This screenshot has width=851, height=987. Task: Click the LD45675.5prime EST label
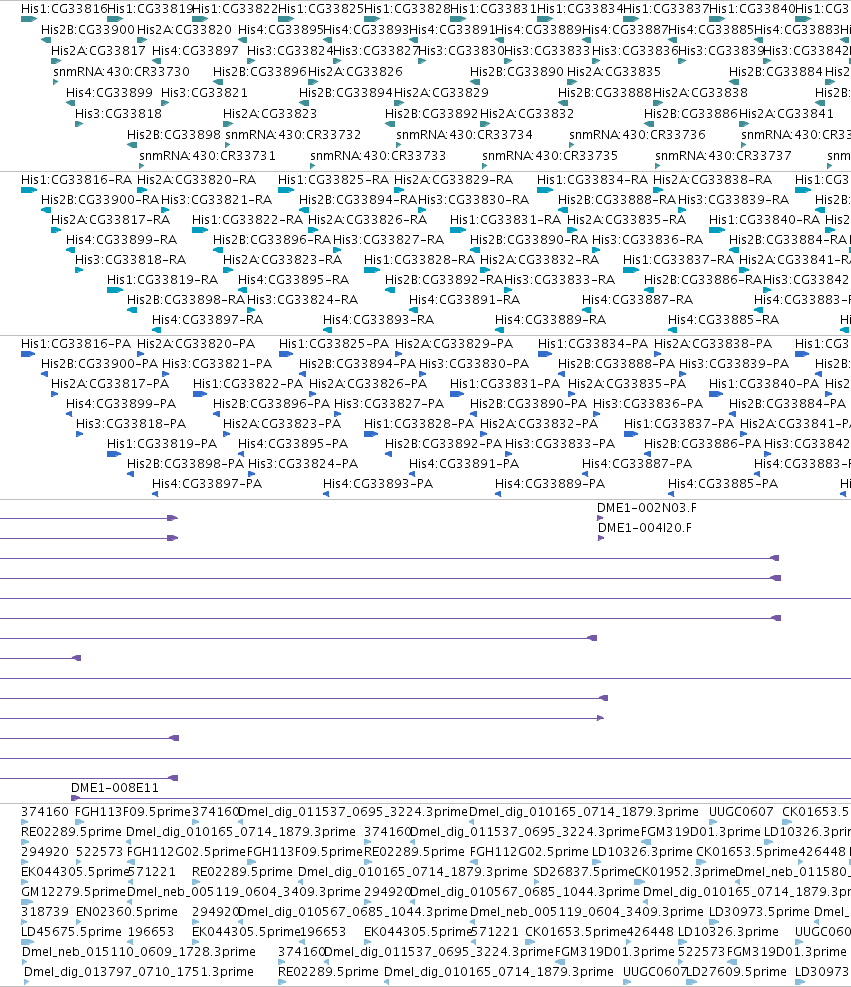71,932
